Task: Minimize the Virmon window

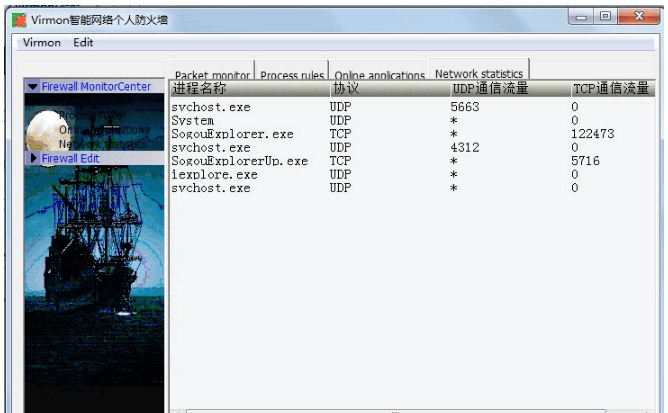Action: tap(581, 17)
